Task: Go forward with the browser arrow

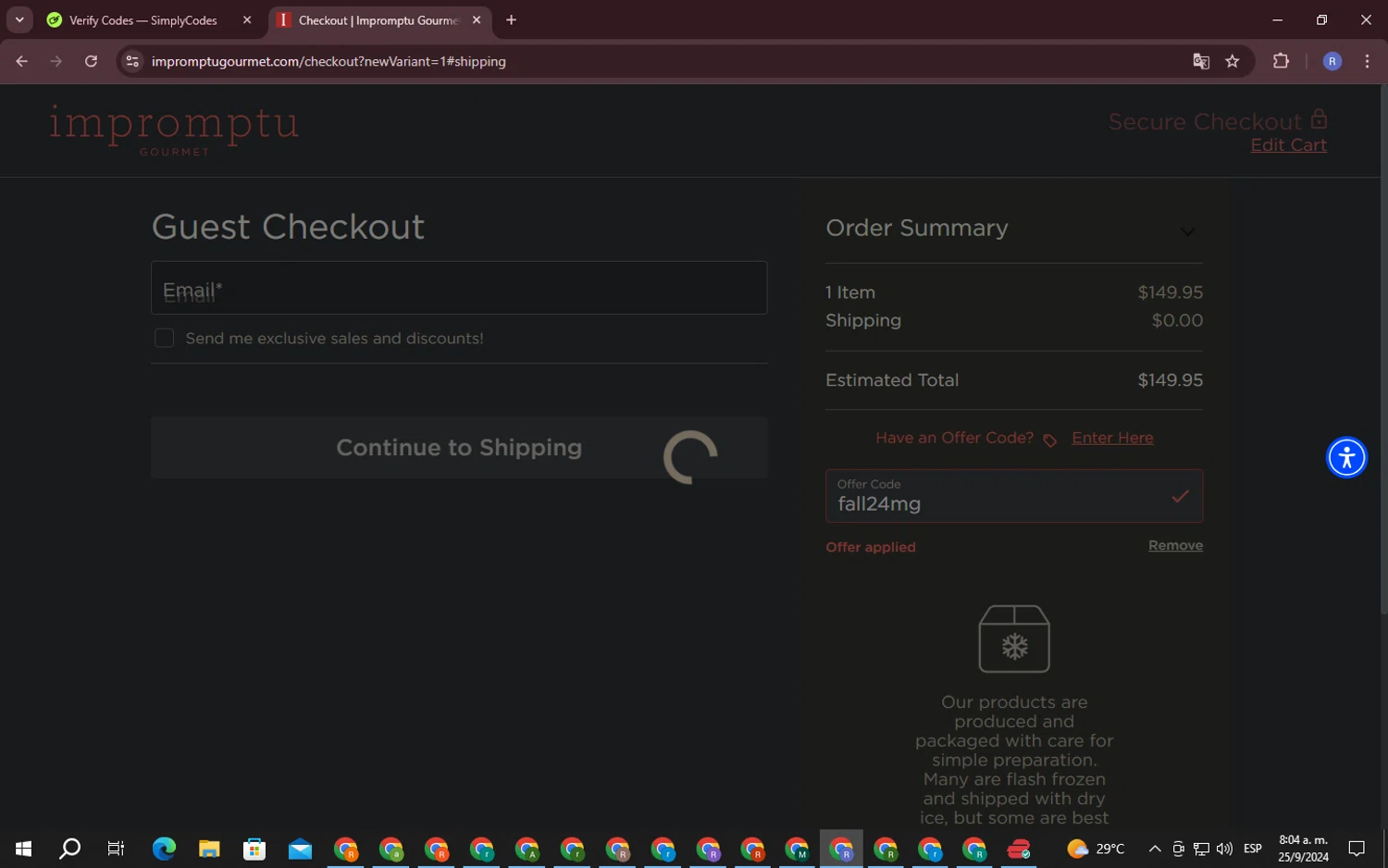Action: point(56,61)
